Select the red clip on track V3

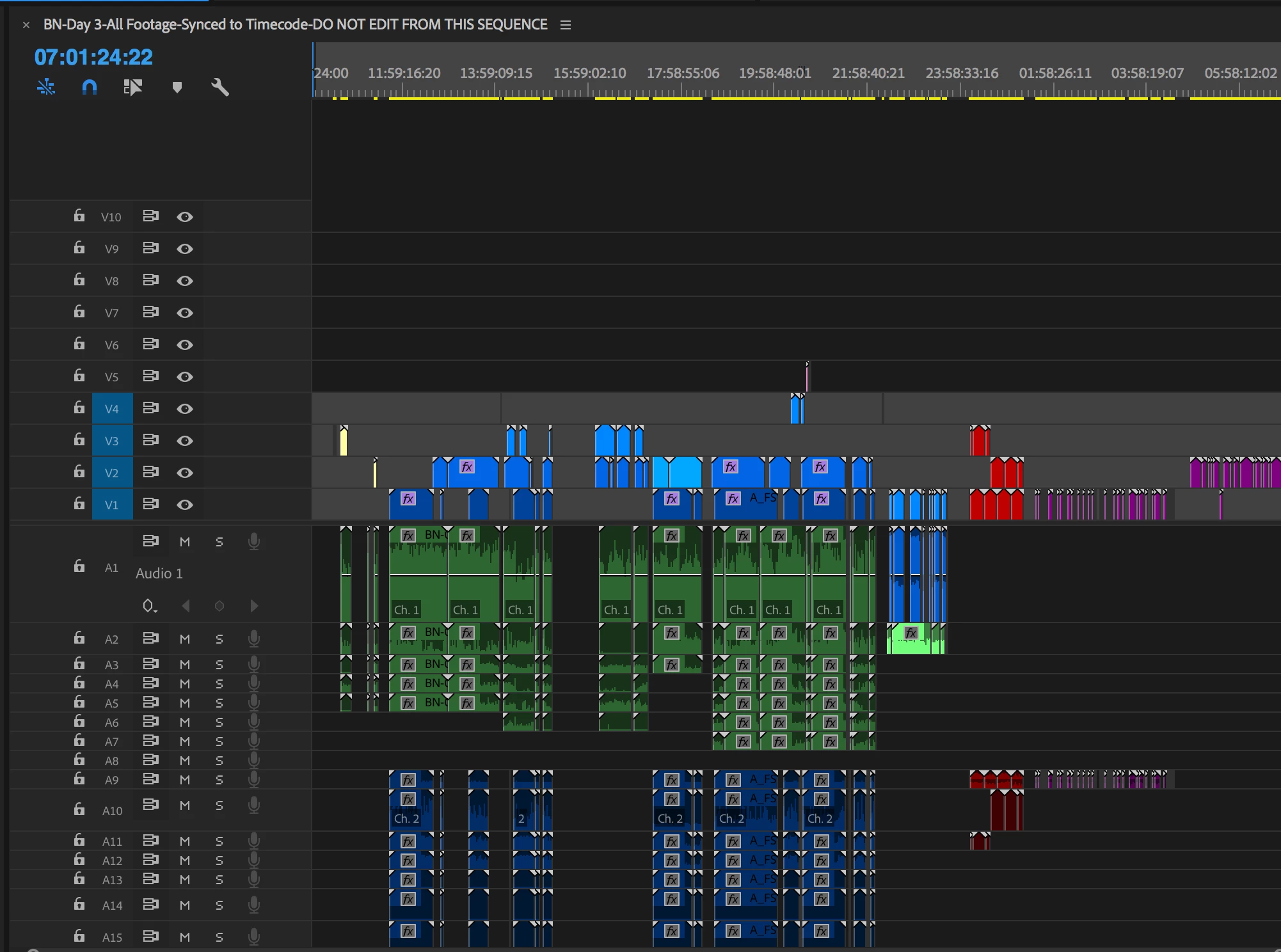pos(979,442)
